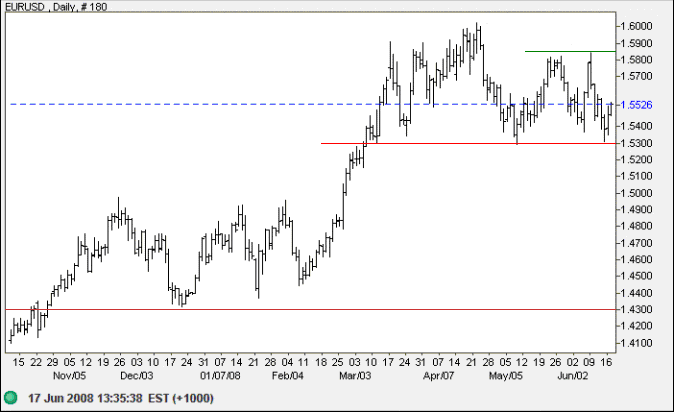The width and height of the screenshot is (674, 412).
Task: Click the 'Dec/03' month label
Action: pos(137,376)
